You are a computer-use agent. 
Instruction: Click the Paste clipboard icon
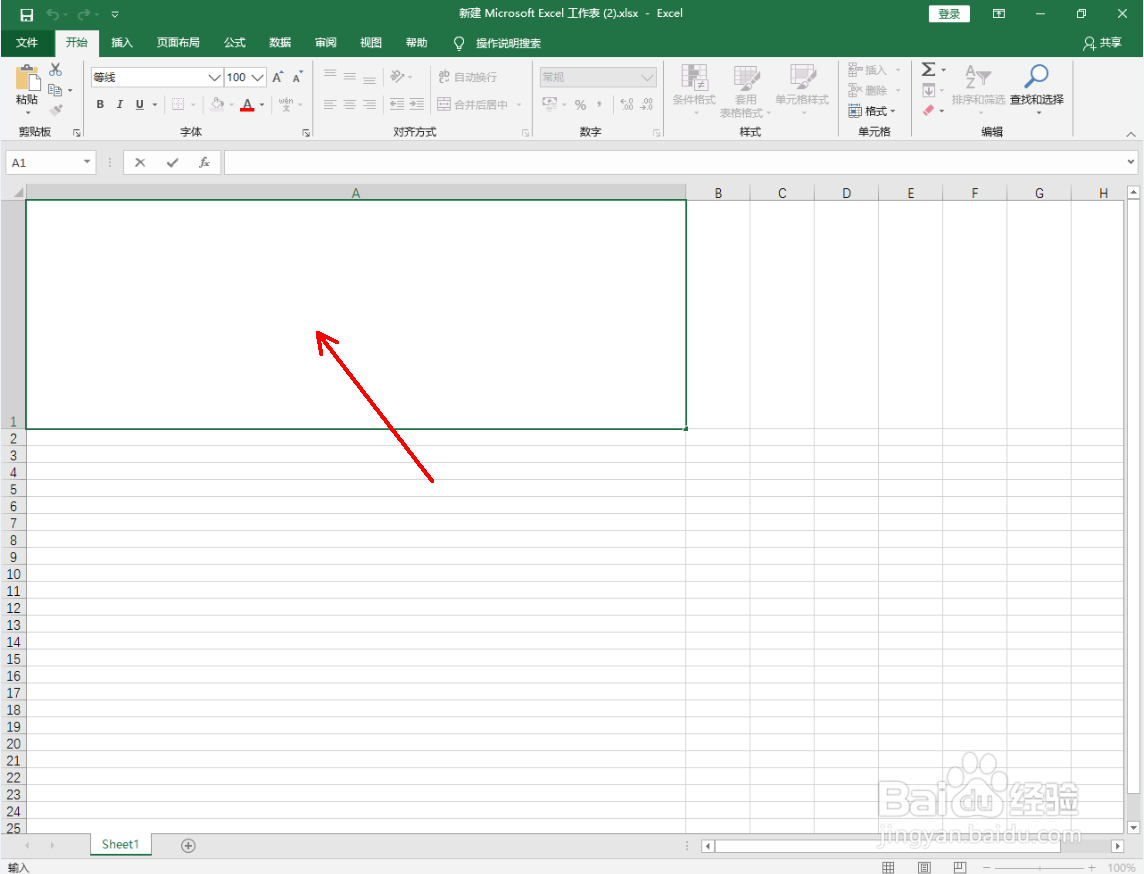click(28, 79)
